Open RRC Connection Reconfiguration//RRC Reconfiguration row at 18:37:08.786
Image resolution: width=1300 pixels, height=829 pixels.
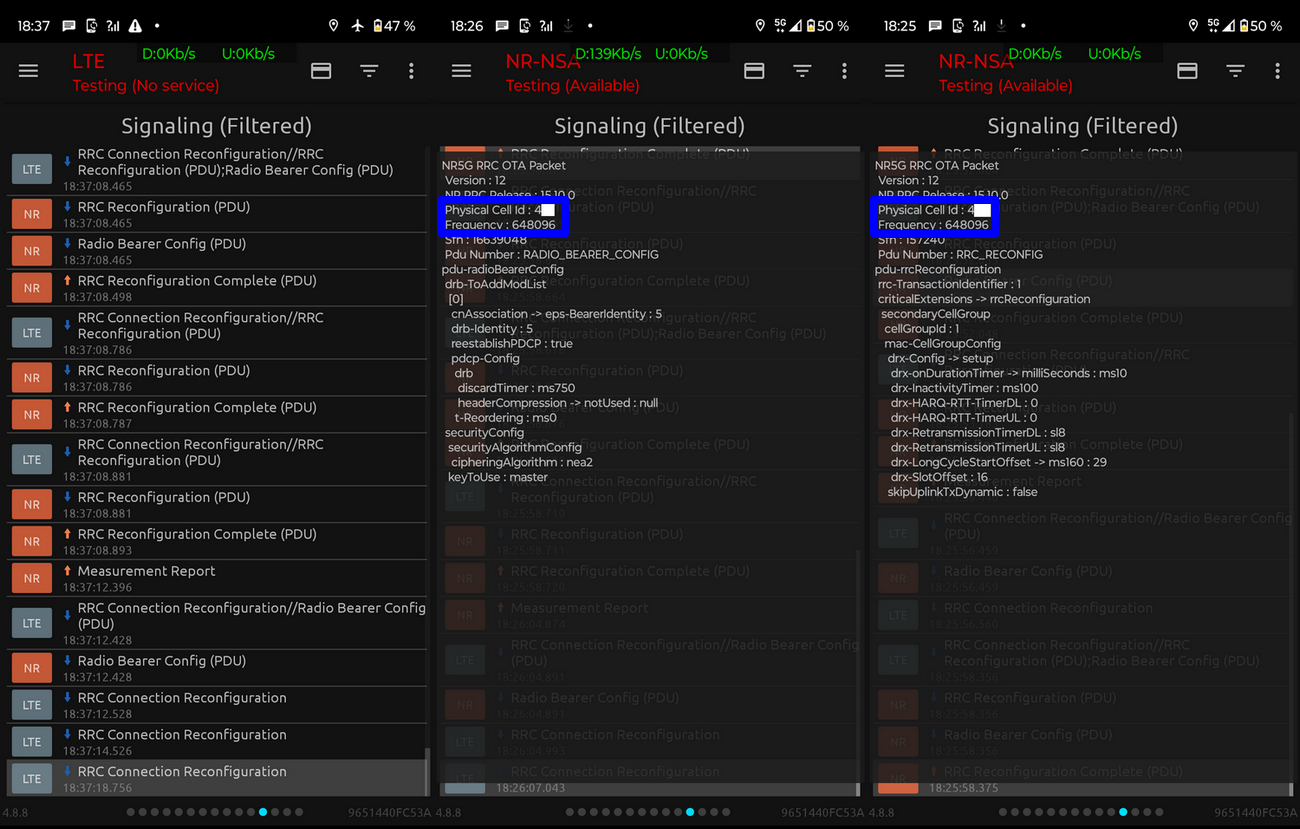(x=217, y=333)
